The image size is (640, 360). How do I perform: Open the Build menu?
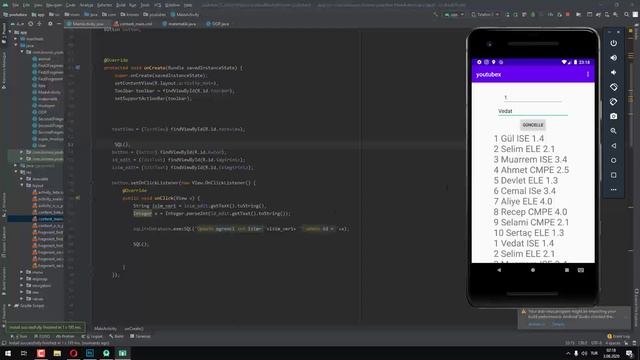pos(121,5)
